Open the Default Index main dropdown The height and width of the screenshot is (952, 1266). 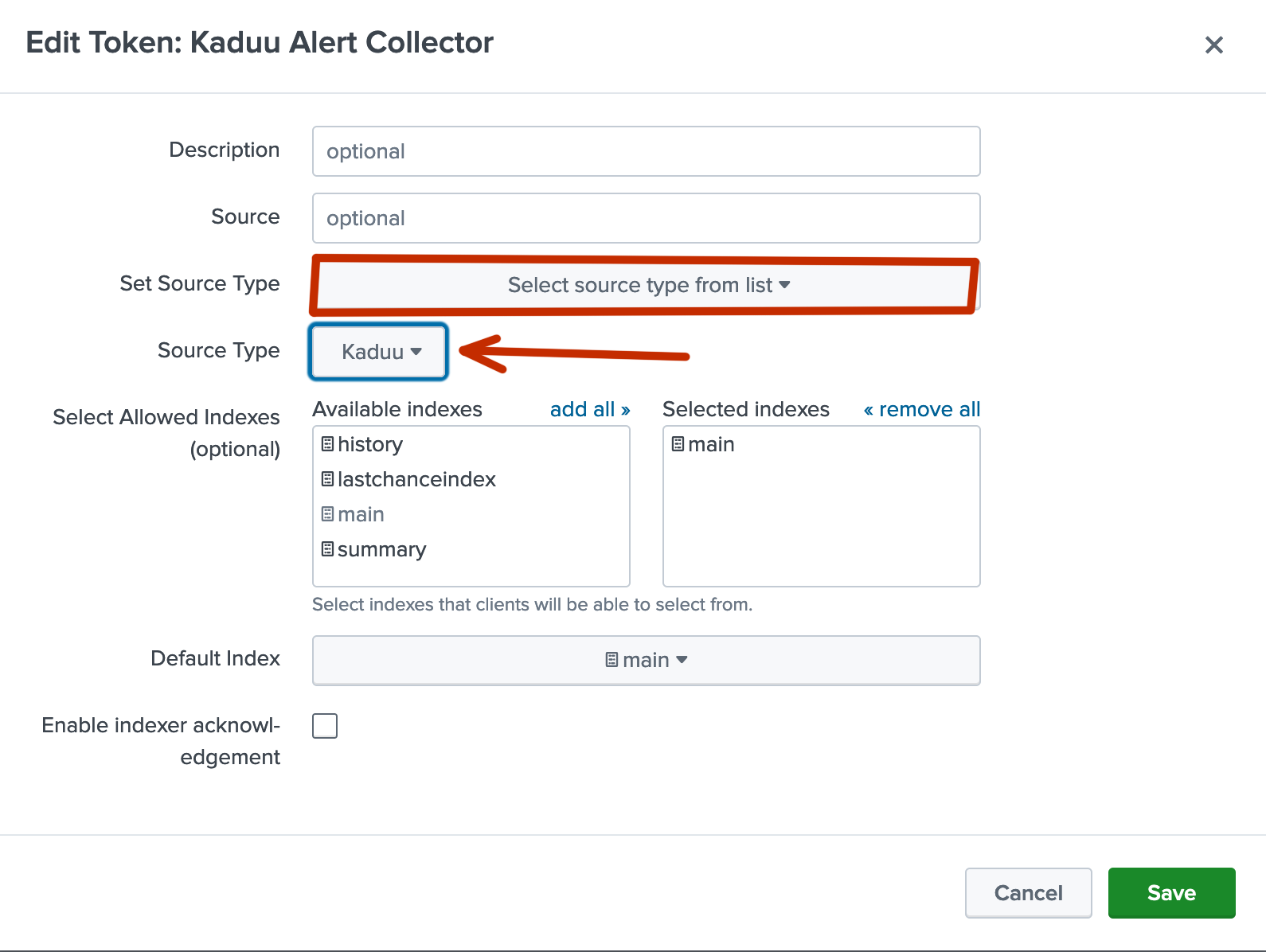click(647, 660)
